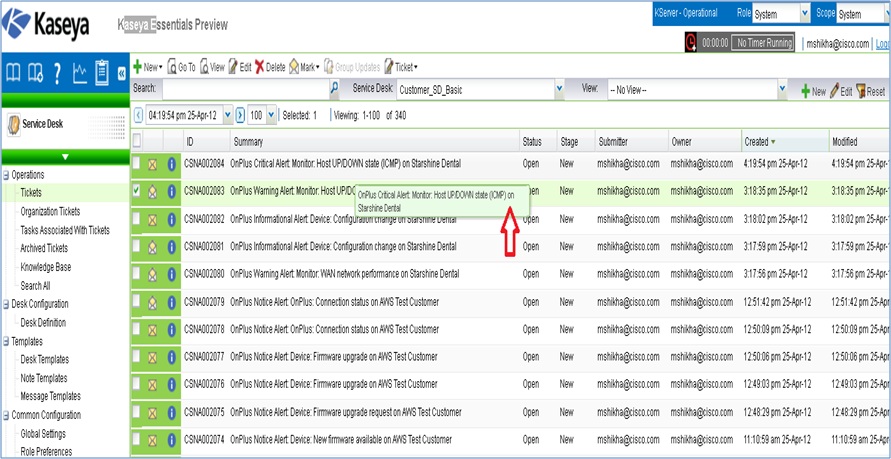
Task: Open the Mark toolbar menu
Action: pyautogui.click(x=304, y=67)
